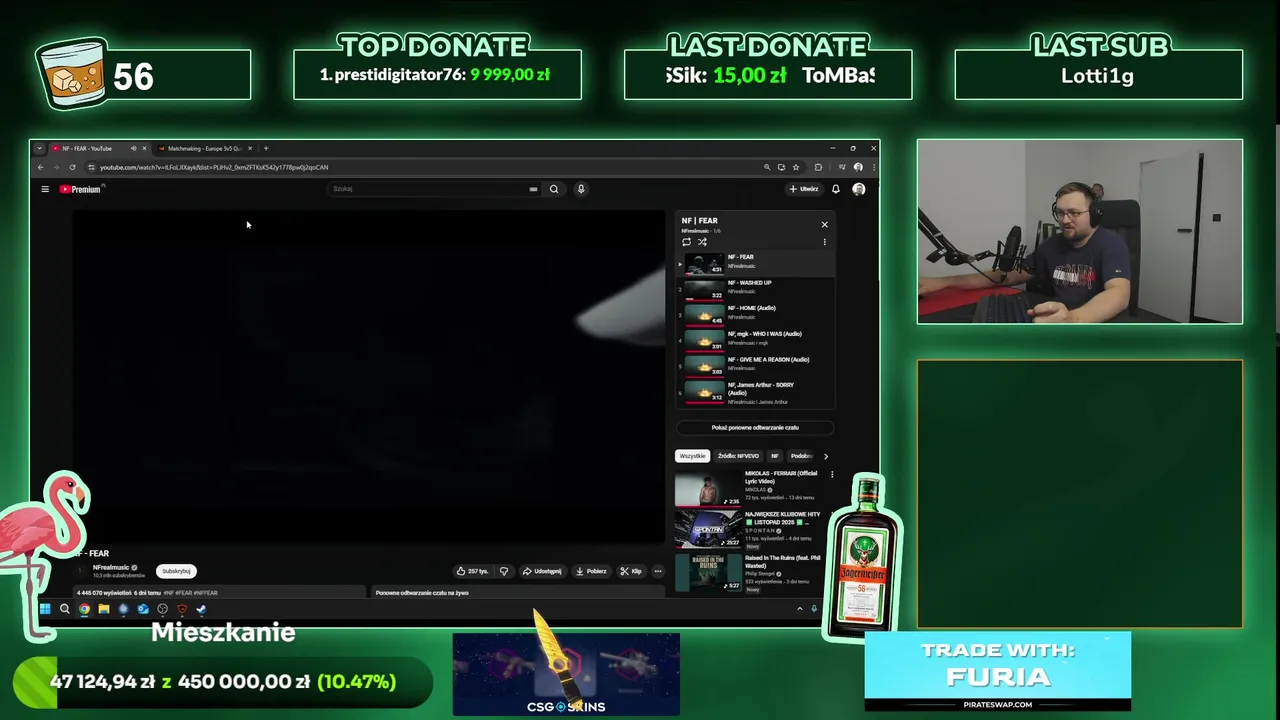Viewport: 1280px width, 720px height.
Task: Open Raised In The Ruins recommended video
Action: point(750,574)
